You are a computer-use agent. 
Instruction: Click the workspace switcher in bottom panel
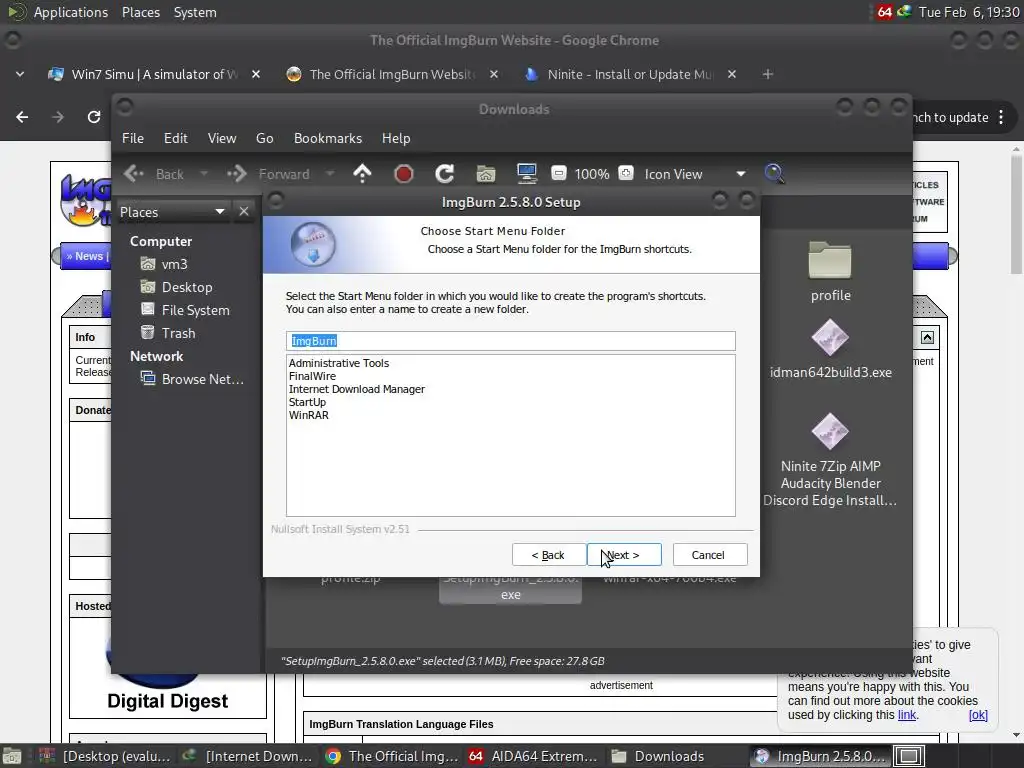[x=908, y=756]
